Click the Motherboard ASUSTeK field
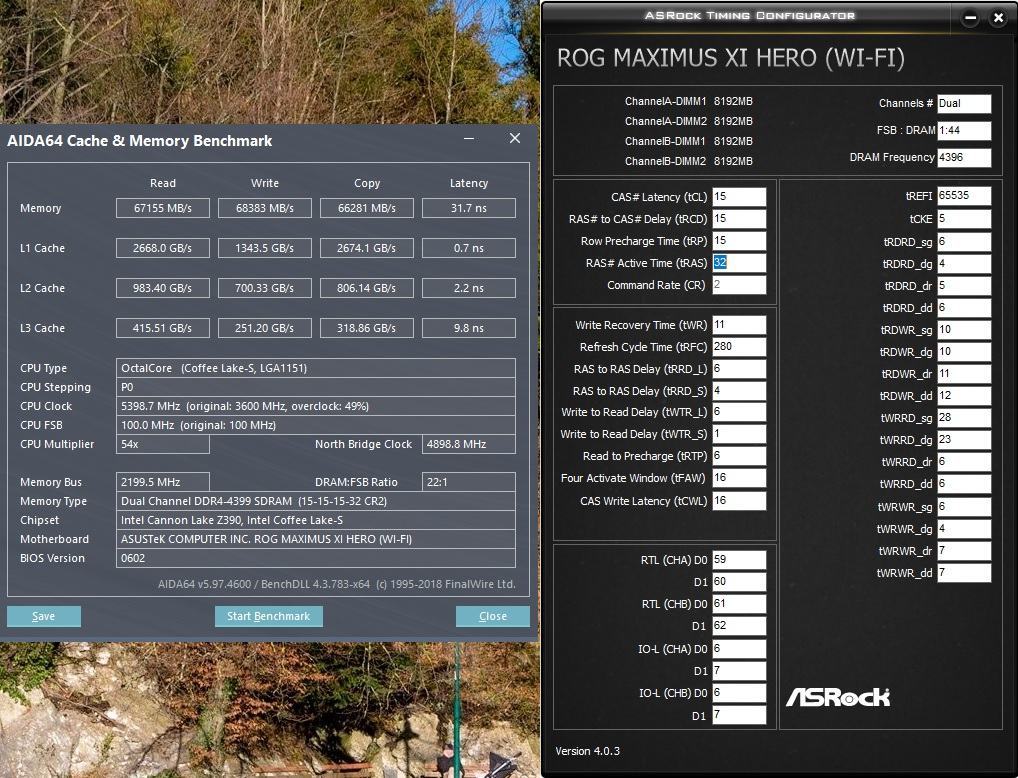This screenshot has width=1018, height=778. point(316,539)
